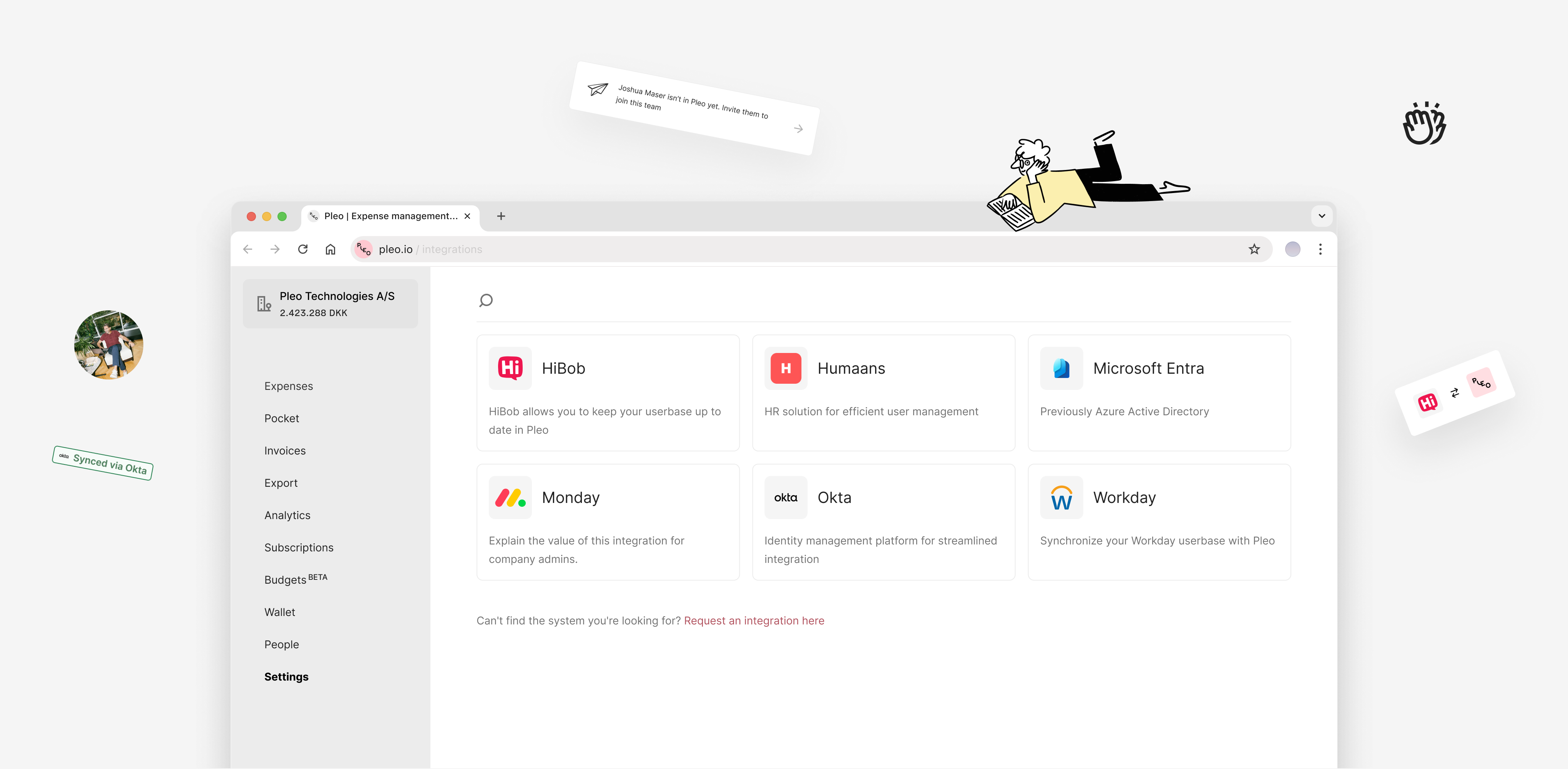Click 'Synchronize your Workday userbase with Pleo' text
1568x769 pixels.
[x=1157, y=541]
